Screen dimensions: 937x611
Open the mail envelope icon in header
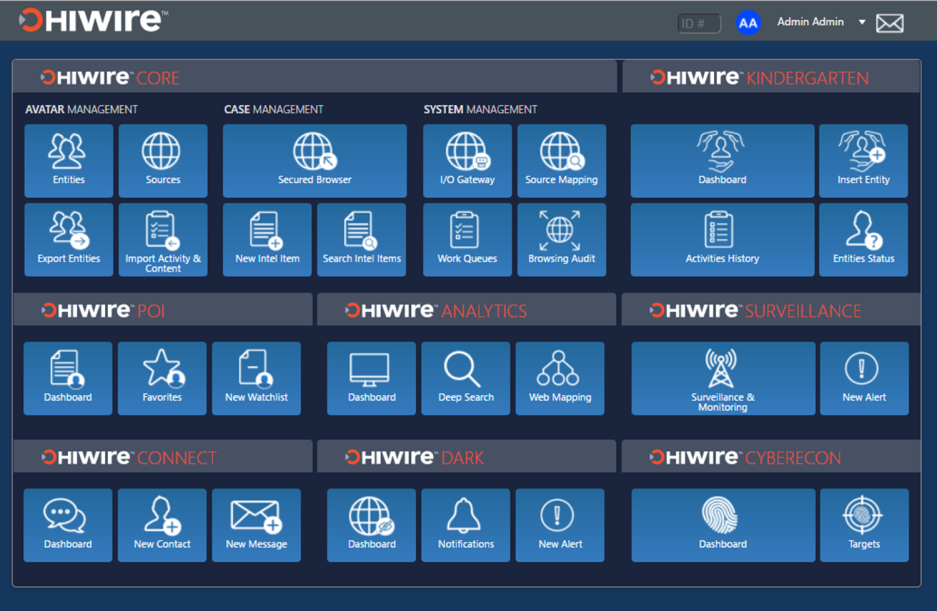click(x=889, y=23)
